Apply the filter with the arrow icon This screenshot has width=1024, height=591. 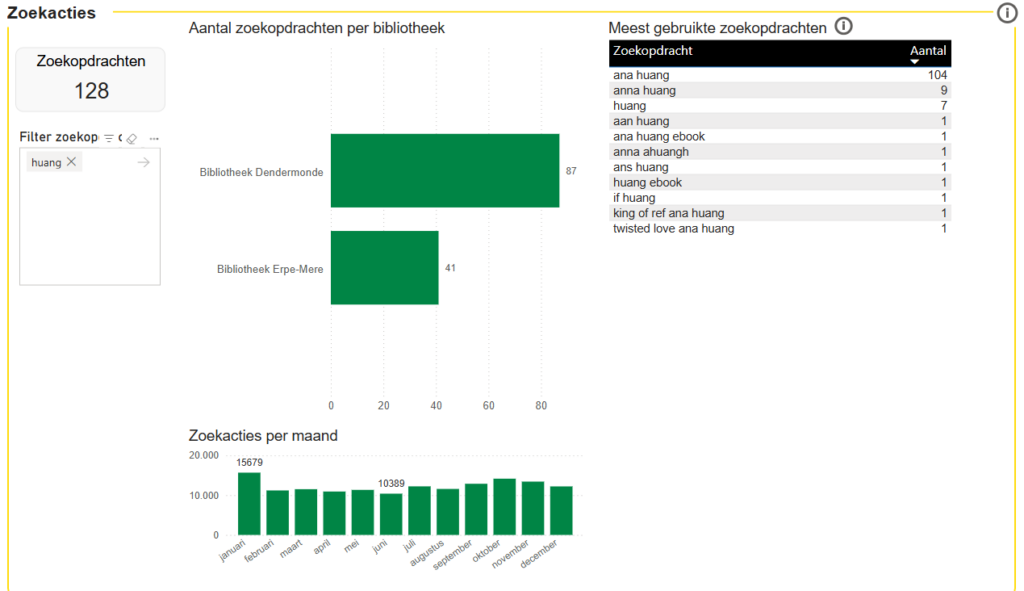pos(143,162)
